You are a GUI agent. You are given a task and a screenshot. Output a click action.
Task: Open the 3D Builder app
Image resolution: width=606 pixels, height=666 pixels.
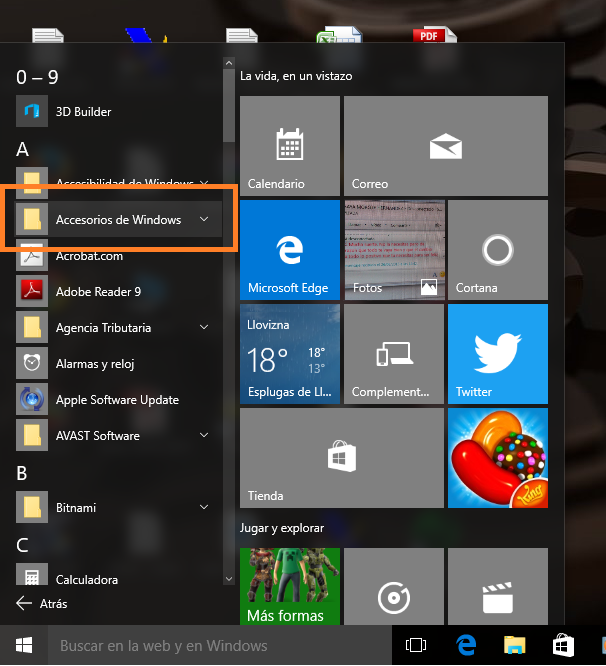click(84, 112)
